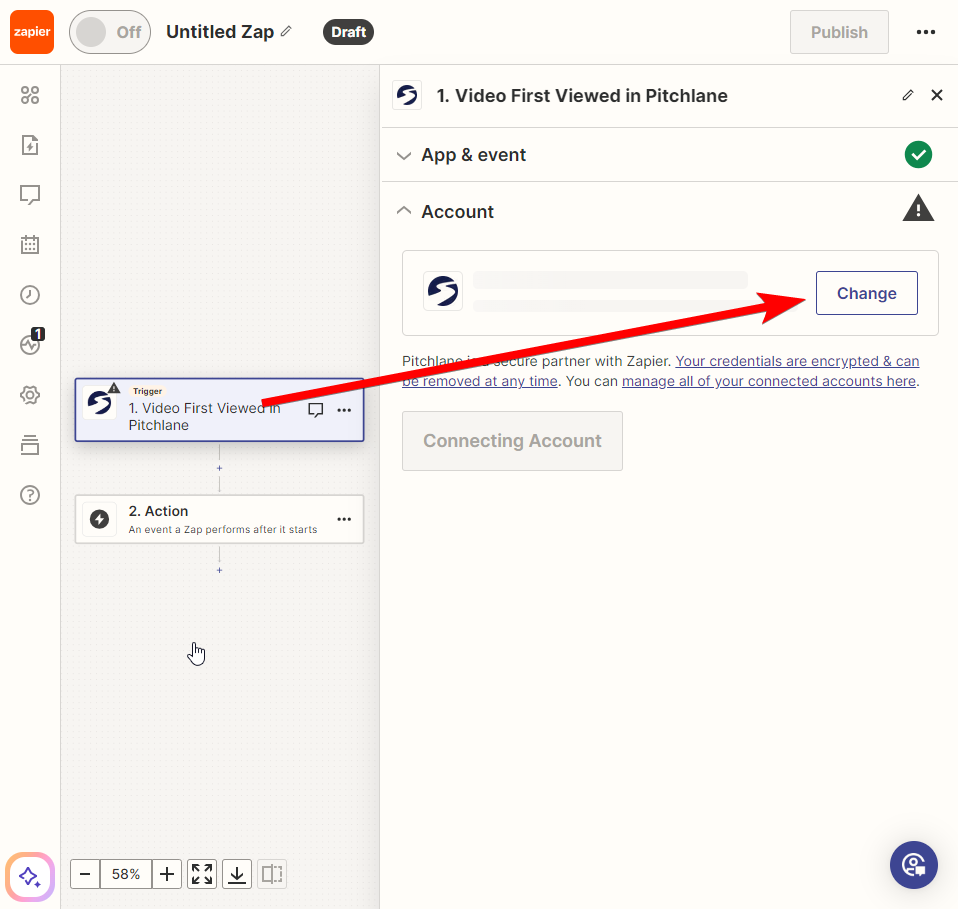Open the comments icon in sidebar

30,195
